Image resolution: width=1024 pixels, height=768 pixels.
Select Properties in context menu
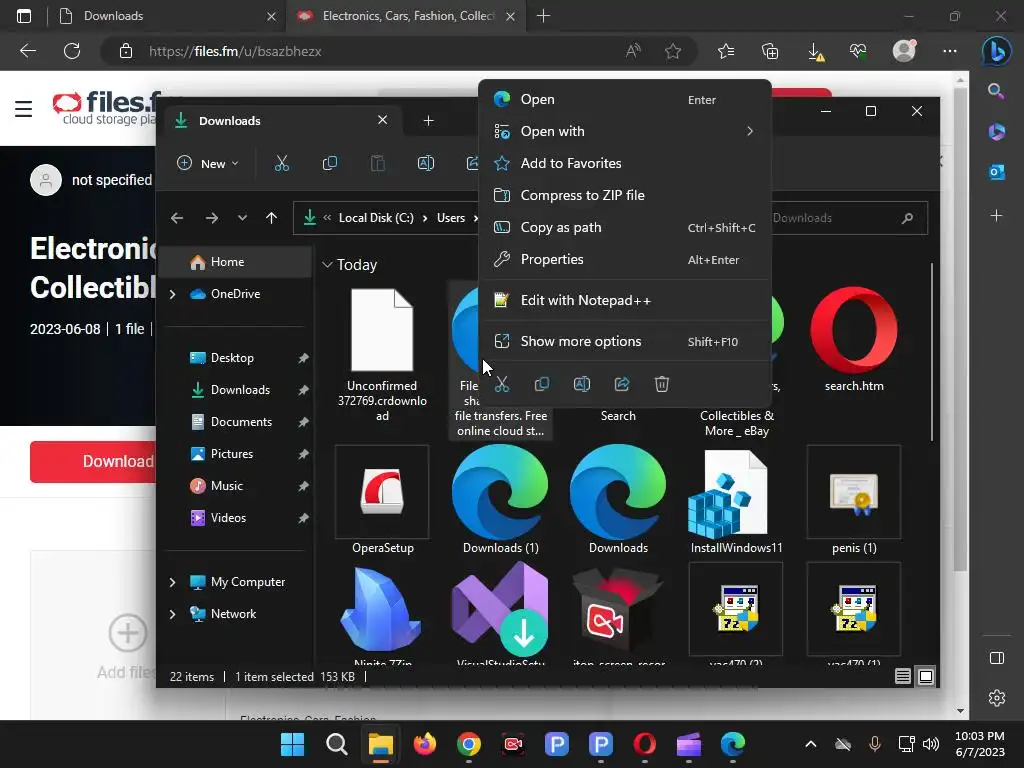click(x=625, y=259)
